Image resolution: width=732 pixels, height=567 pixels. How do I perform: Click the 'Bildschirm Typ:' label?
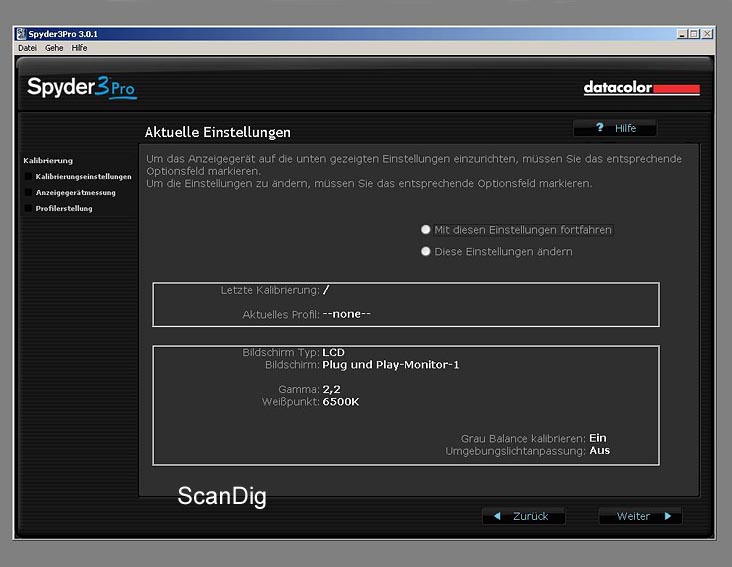pyautogui.click(x=281, y=352)
